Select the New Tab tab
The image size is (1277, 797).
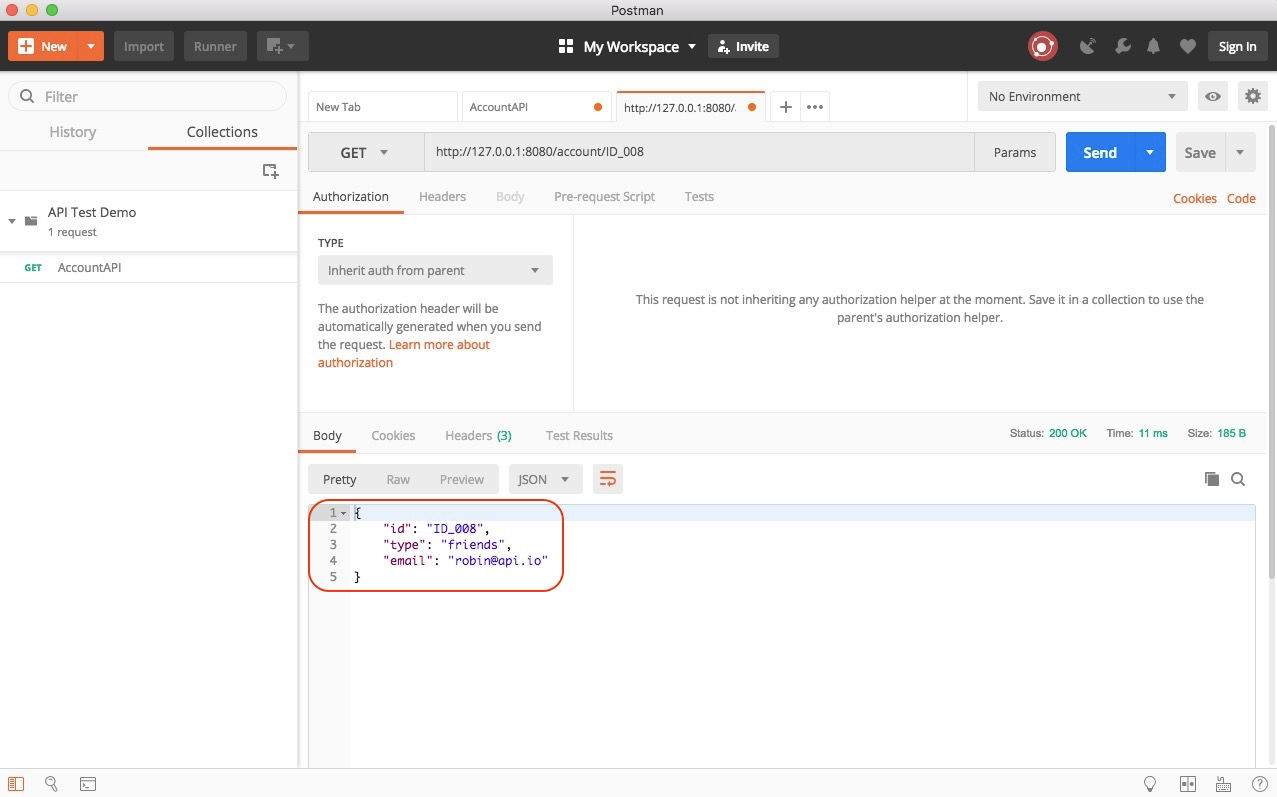click(382, 107)
